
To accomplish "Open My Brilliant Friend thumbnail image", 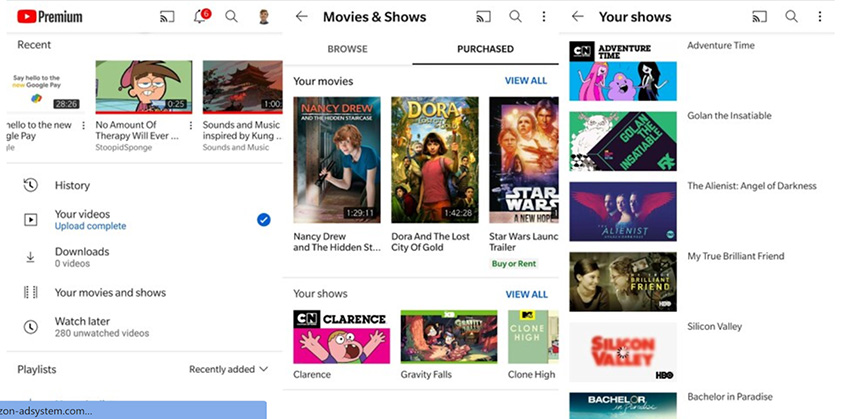I will 623,282.
